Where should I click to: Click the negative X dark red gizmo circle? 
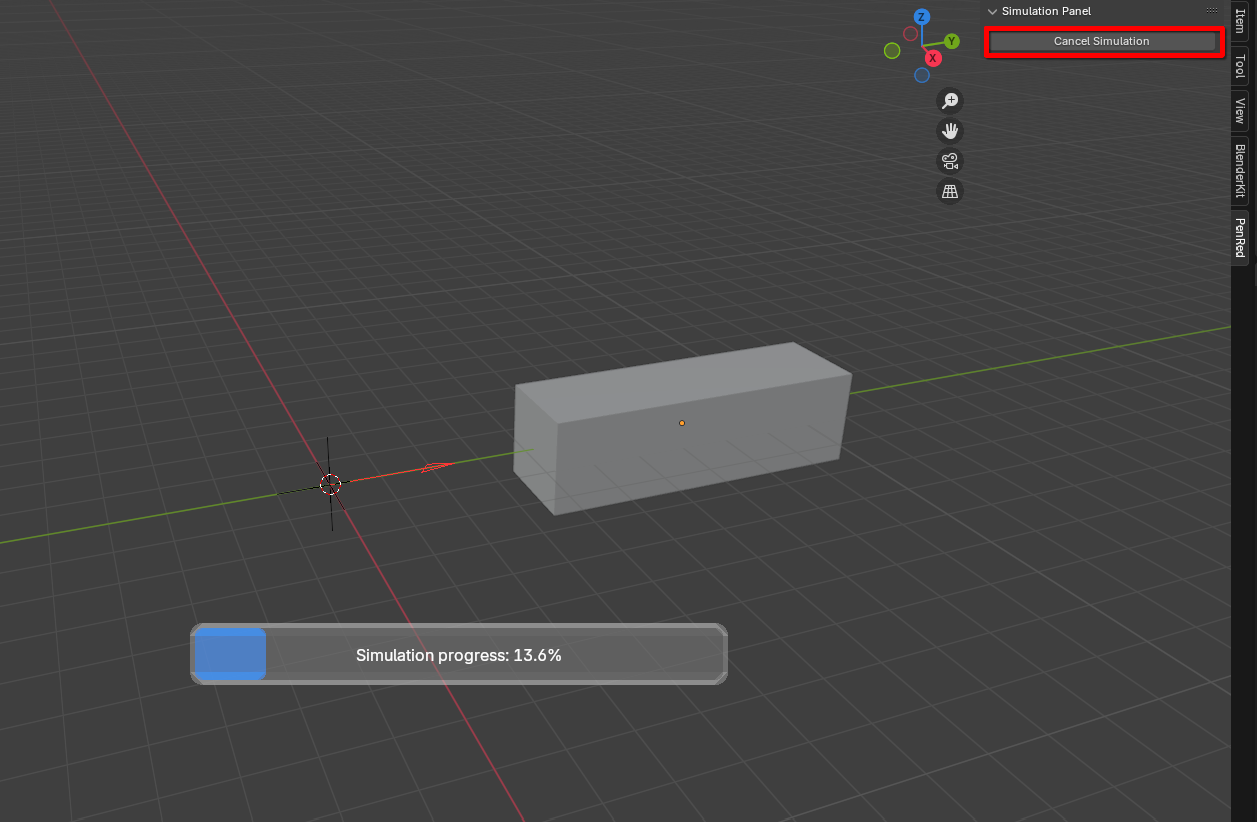tap(911, 33)
